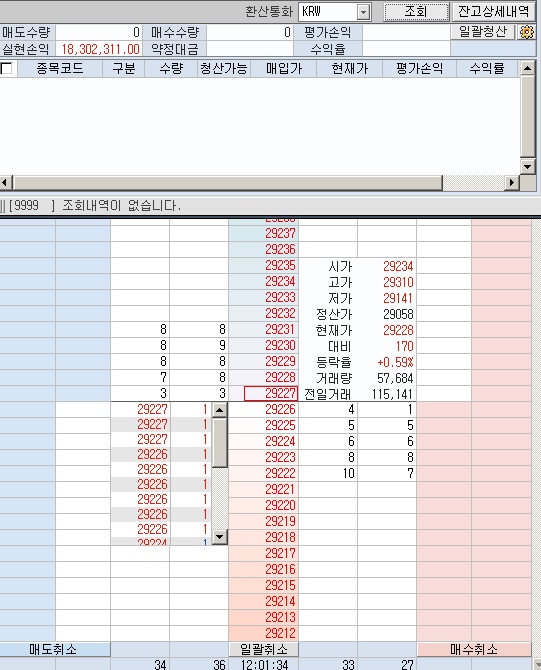This screenshot has width=541, height=670.
Task: Click the right arrow of horizontal scrollbar
Action: 512,183
